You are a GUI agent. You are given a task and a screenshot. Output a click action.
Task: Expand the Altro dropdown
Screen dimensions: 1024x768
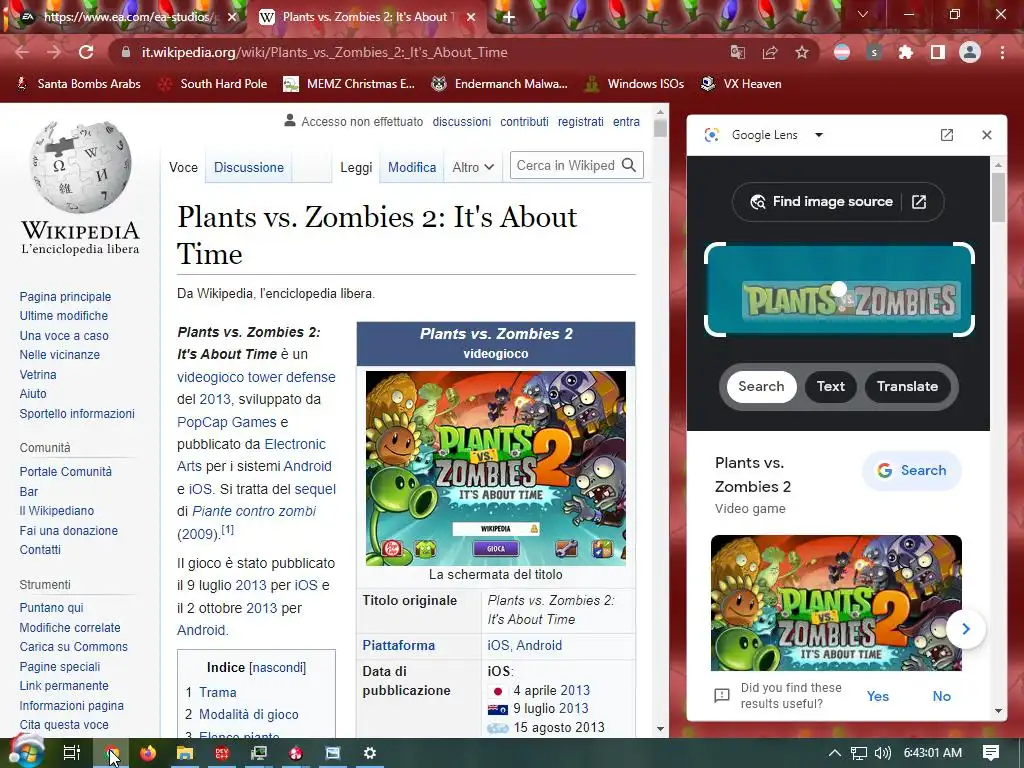pos(473,167)
